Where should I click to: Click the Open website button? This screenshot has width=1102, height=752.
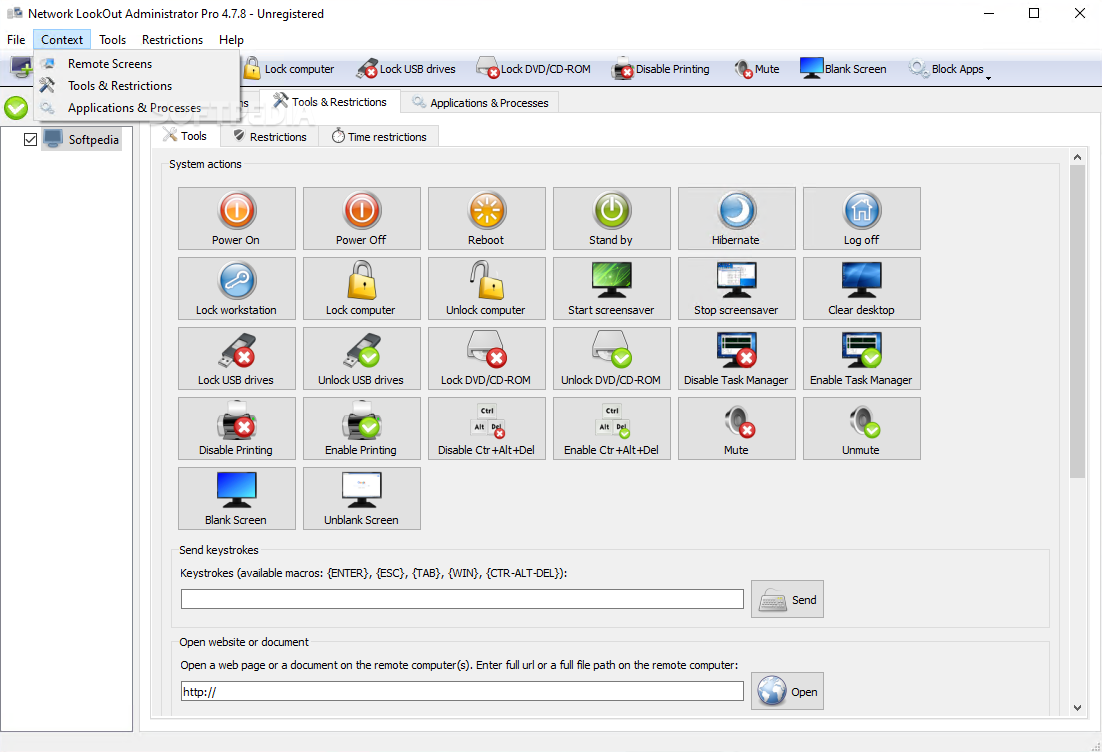click(x=787, y=691)
